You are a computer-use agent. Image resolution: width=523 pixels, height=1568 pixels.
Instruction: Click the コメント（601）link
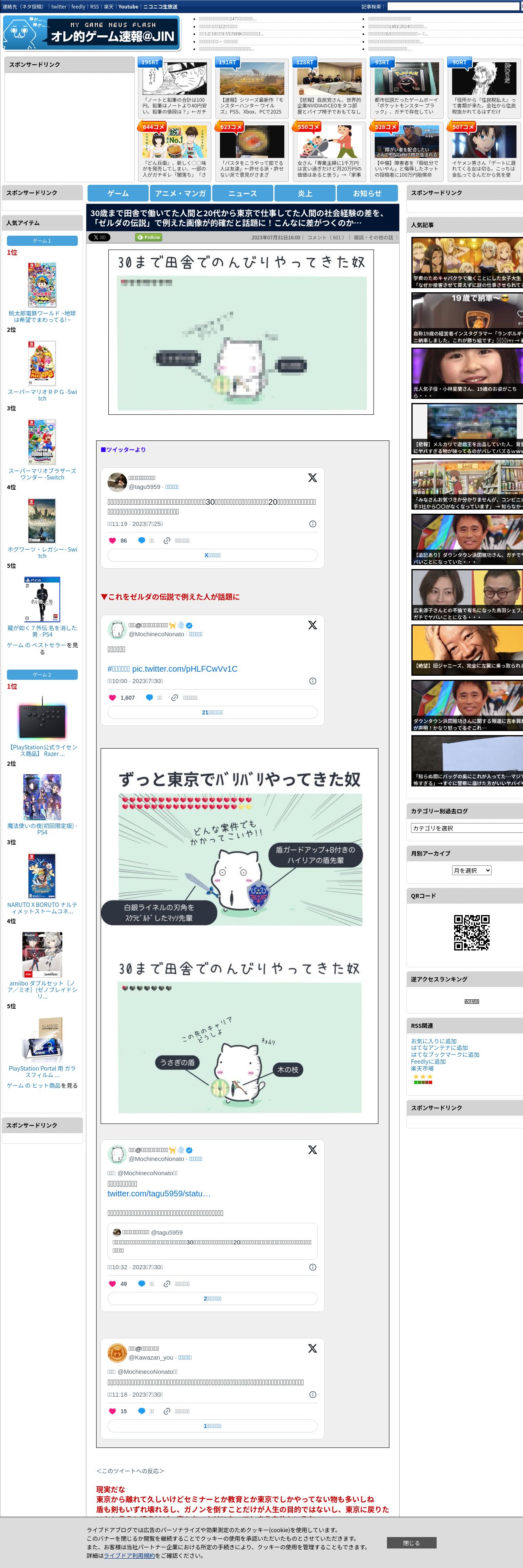coord(326,237)
